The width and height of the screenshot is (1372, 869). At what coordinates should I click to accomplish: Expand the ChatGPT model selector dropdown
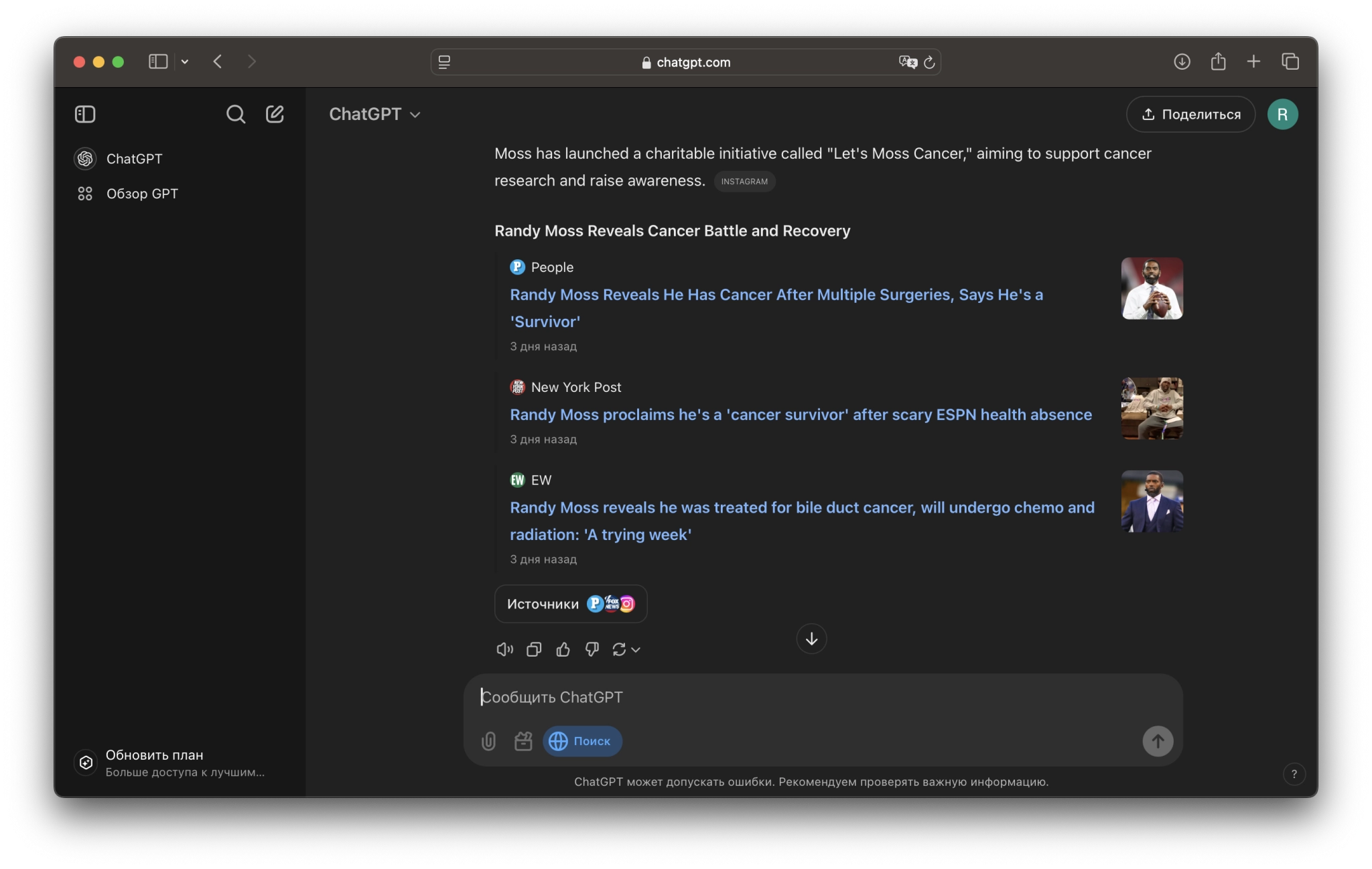(x=374, y=115)
